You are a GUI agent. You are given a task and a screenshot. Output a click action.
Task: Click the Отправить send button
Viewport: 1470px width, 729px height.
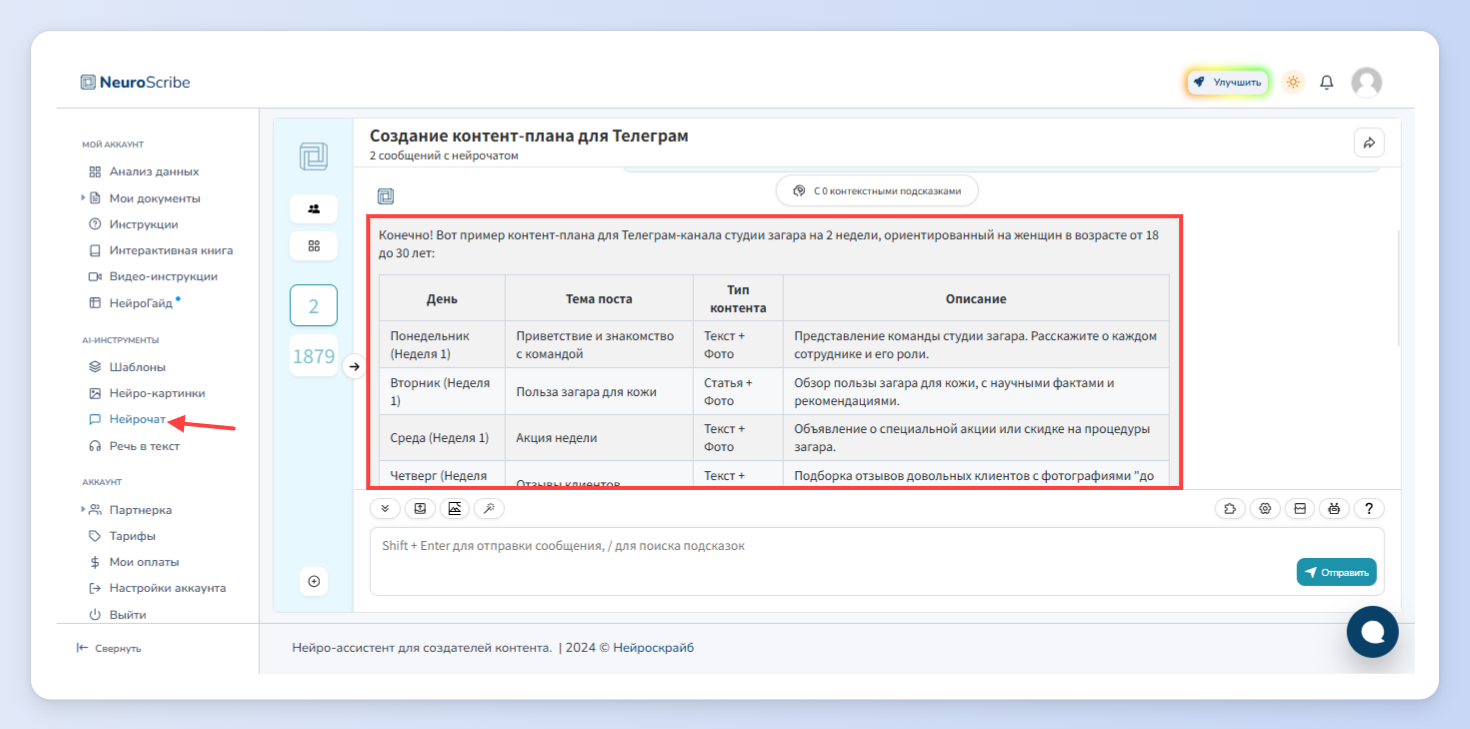[1337, 572]
